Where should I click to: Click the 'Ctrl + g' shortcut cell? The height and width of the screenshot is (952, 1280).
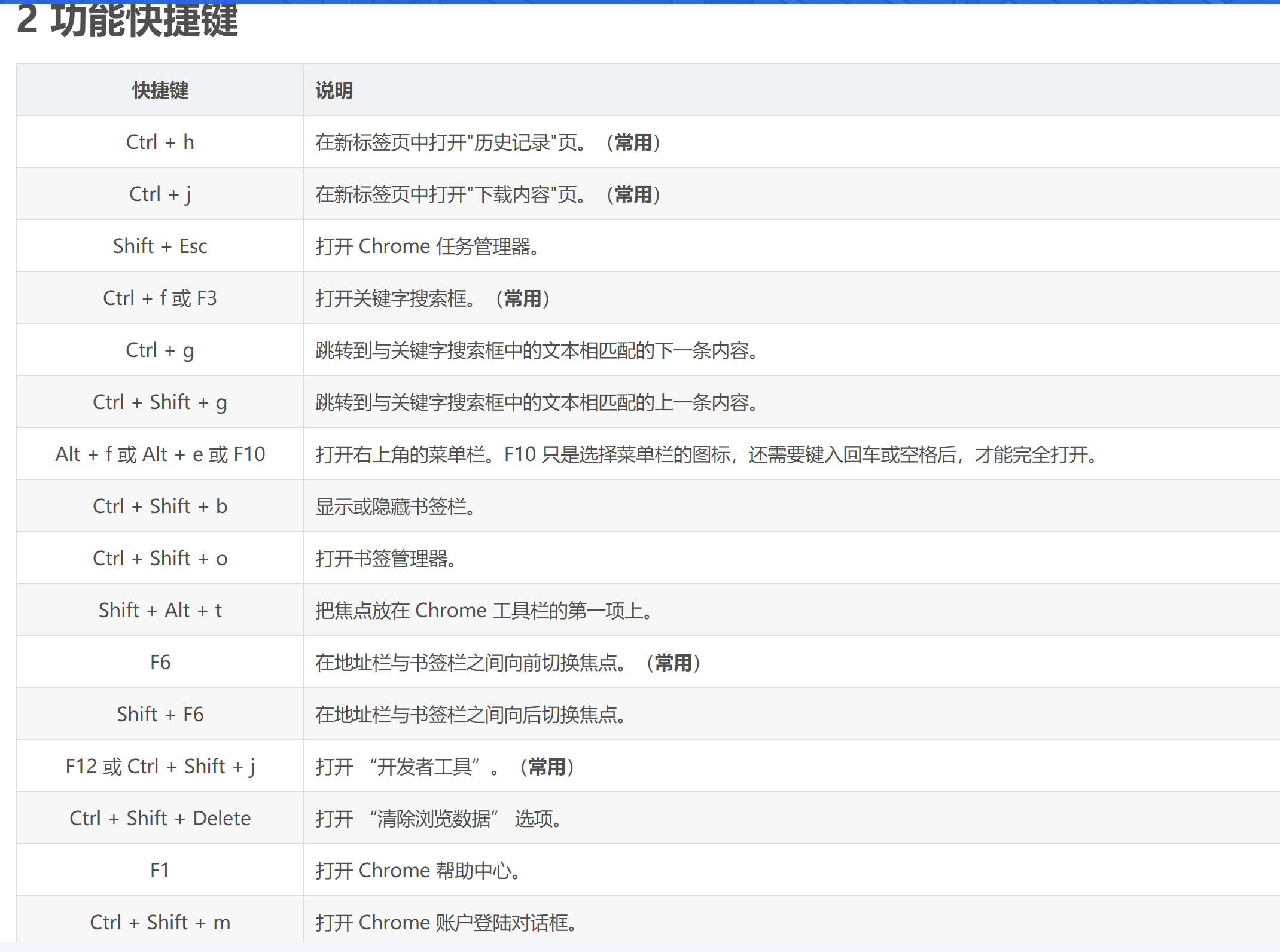160,350
